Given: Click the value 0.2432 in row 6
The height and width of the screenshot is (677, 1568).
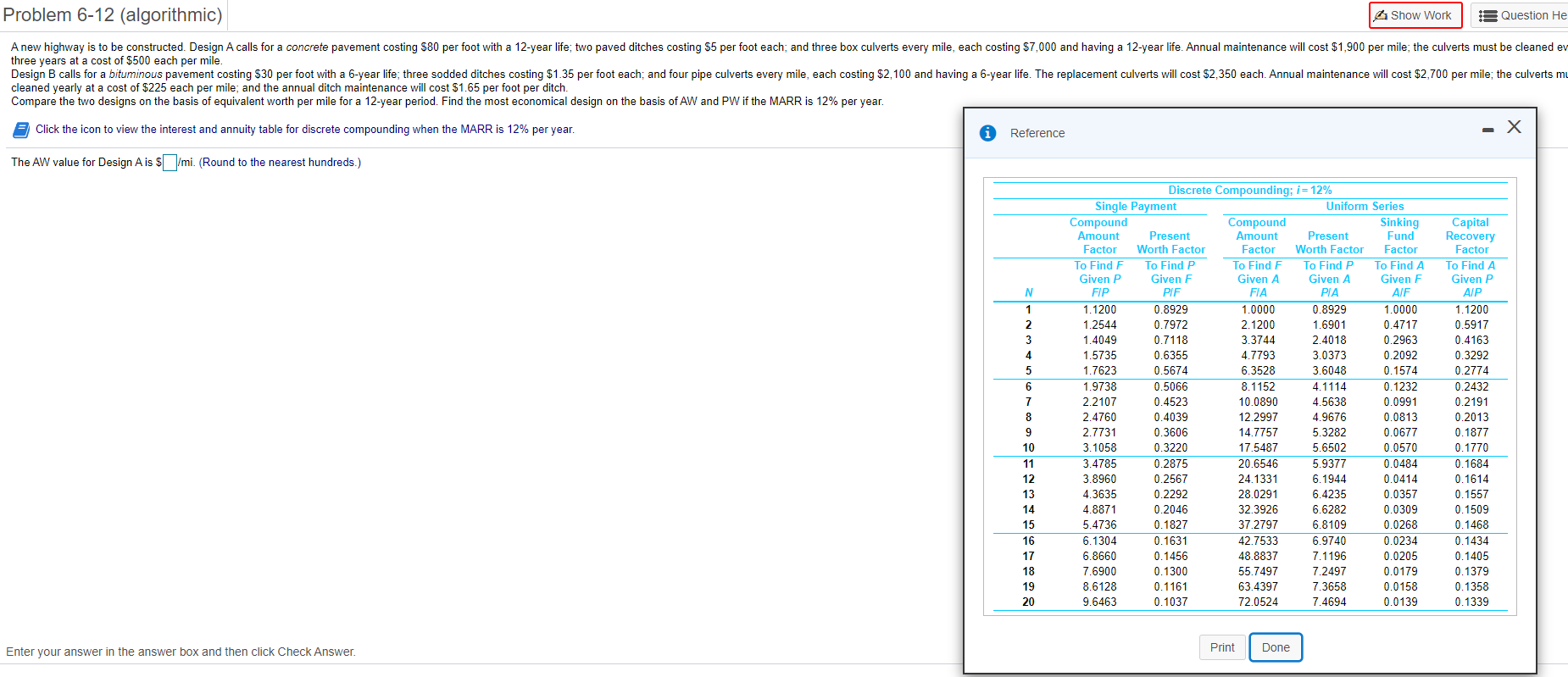Looking at the screenshot, I should pyautogui.click(x=1471, y=386).
